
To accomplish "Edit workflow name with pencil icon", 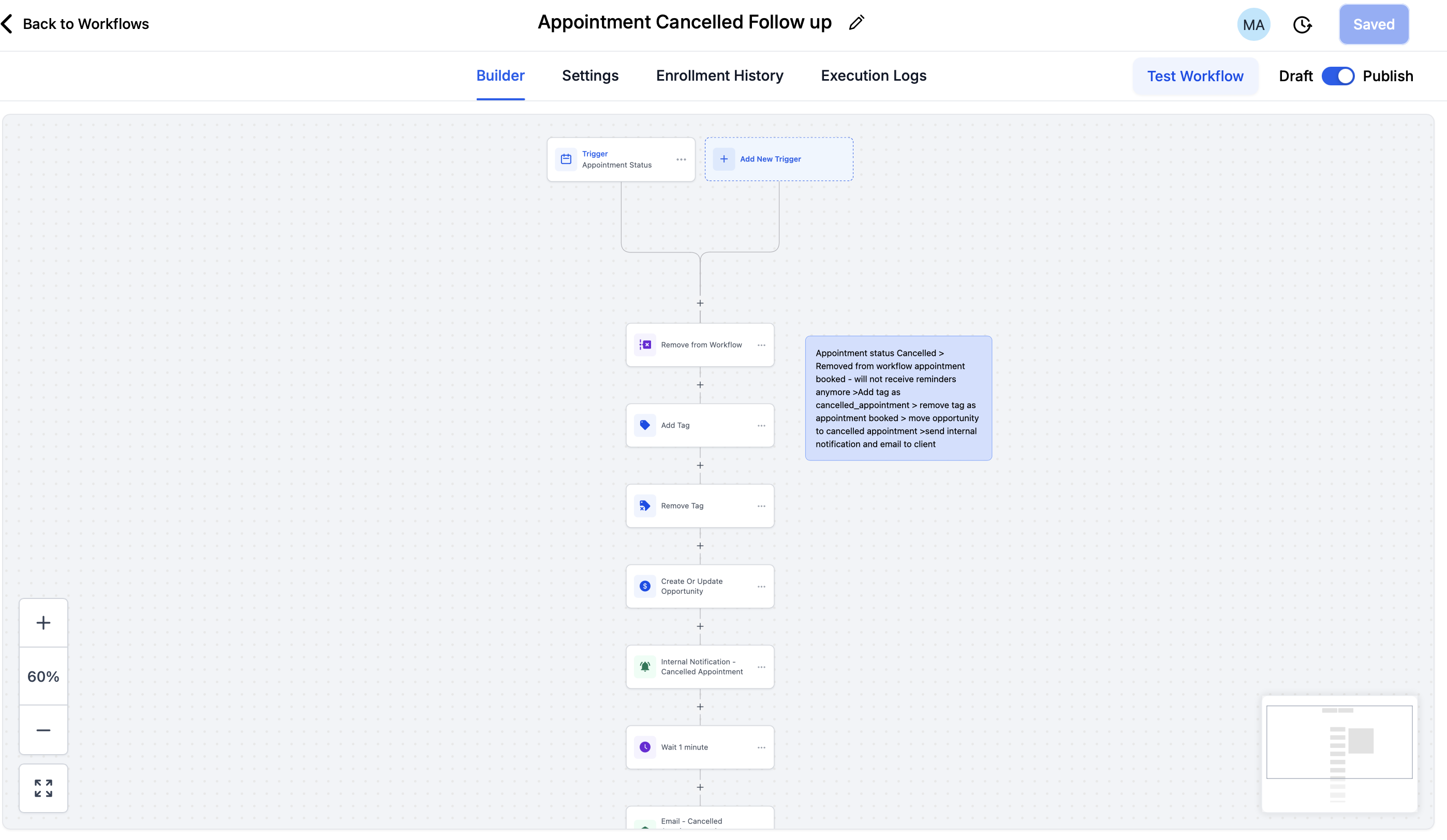I will coord(856,23).
